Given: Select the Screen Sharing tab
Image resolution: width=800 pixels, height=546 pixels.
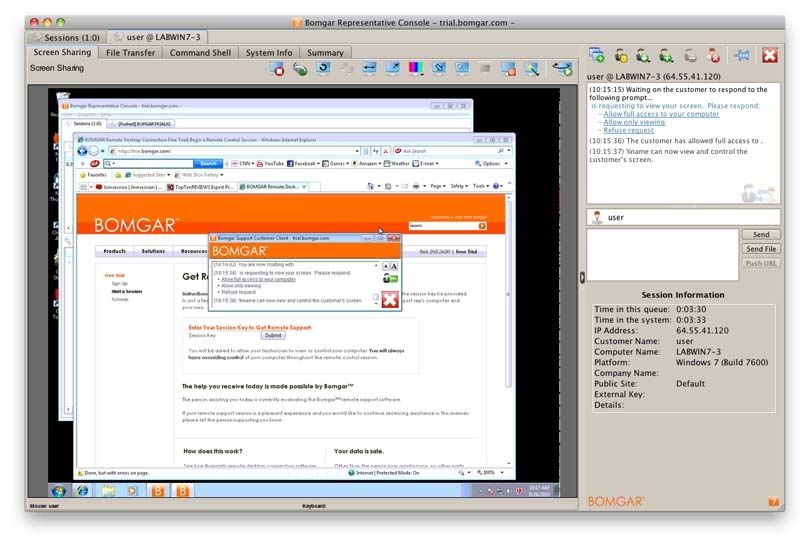Looking at the screenshot, I should [62, 52].
